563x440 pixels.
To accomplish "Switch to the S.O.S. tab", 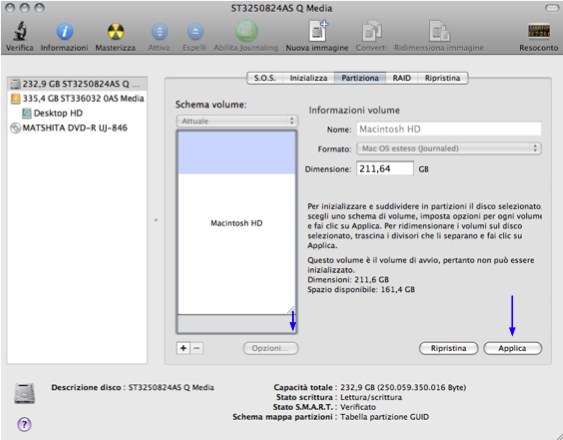I will click(265, 78).
